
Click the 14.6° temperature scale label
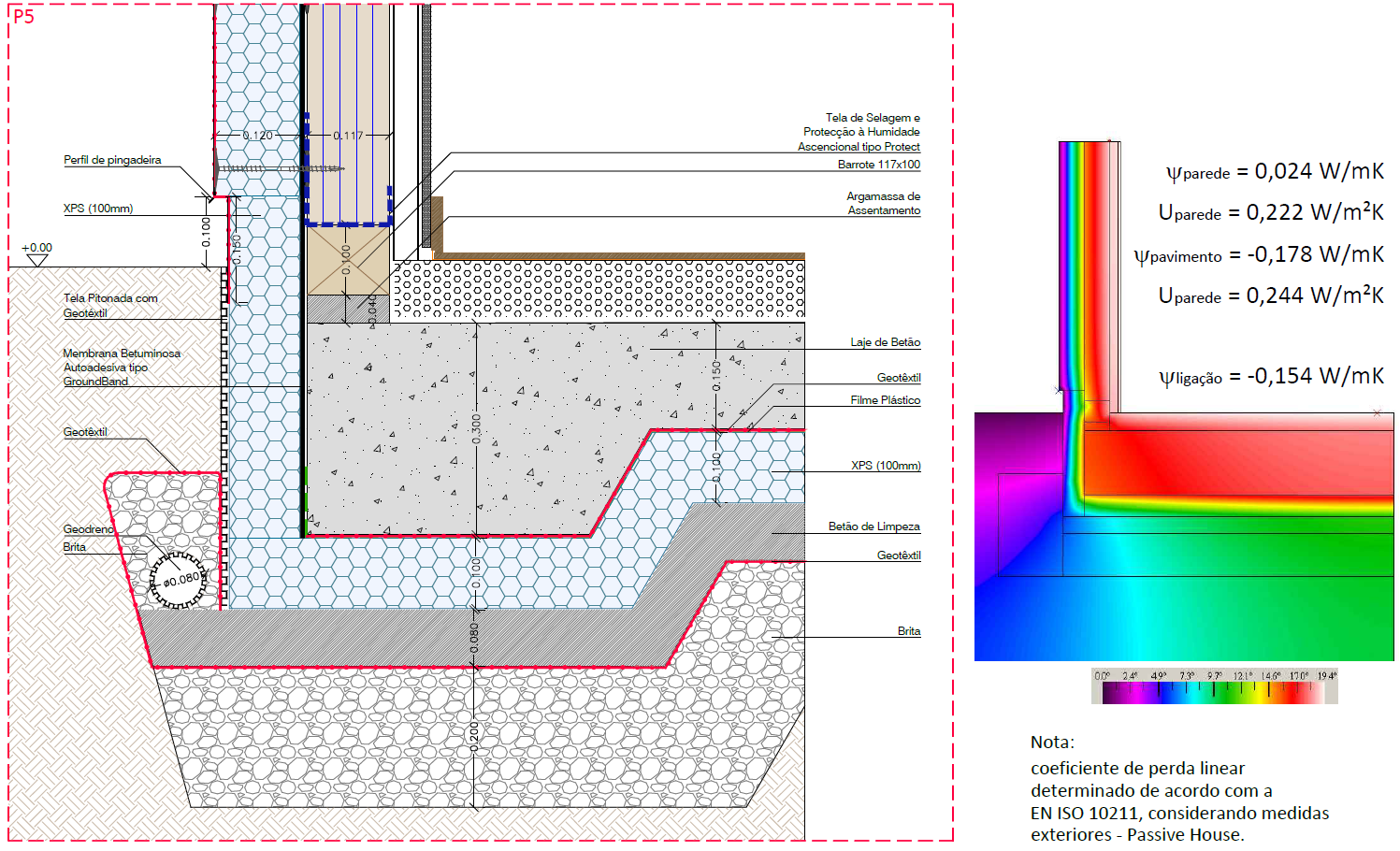pos(1270,675)
